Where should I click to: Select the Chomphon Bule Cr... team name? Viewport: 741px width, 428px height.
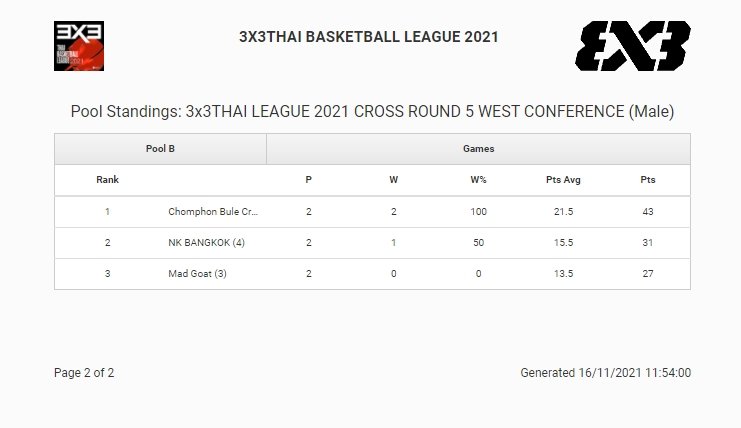(214, 212)
